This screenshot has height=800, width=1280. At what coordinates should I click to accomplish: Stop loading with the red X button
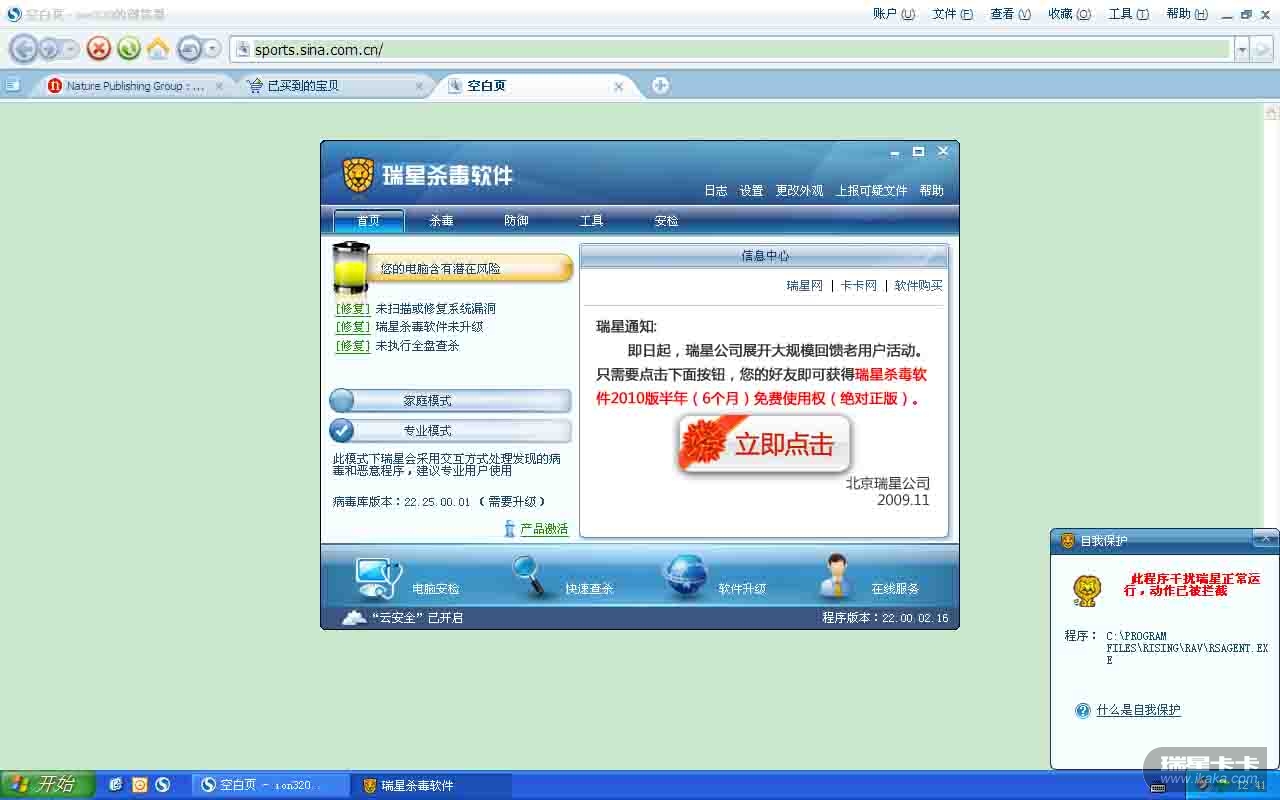tap(98, 48)
